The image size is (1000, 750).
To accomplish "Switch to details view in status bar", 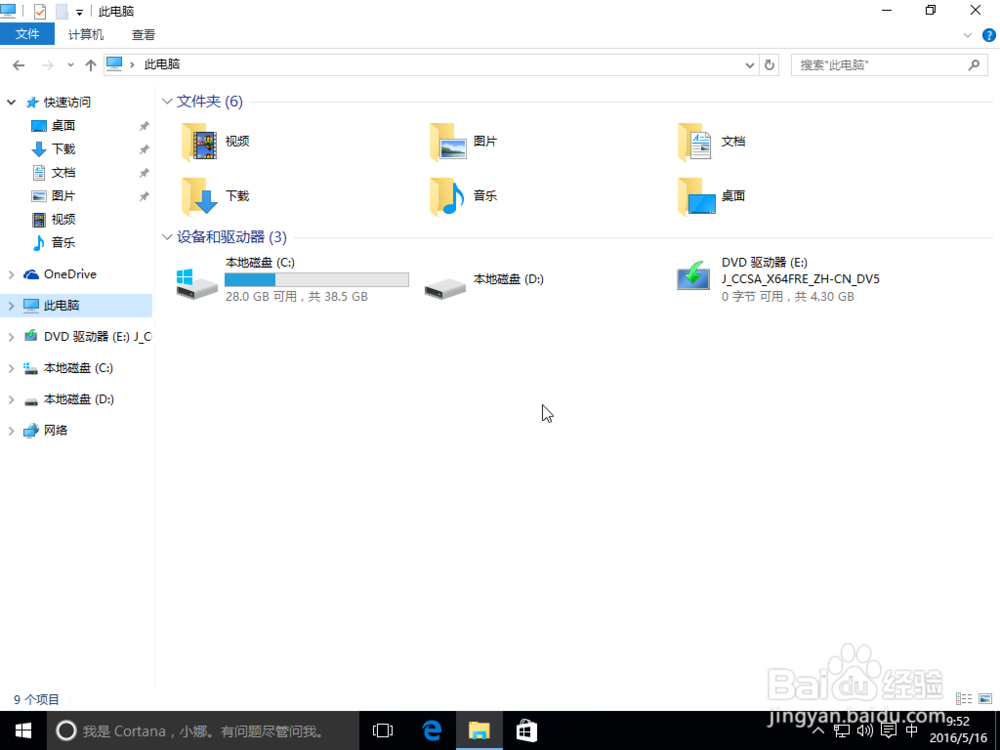I will point(964,699).
